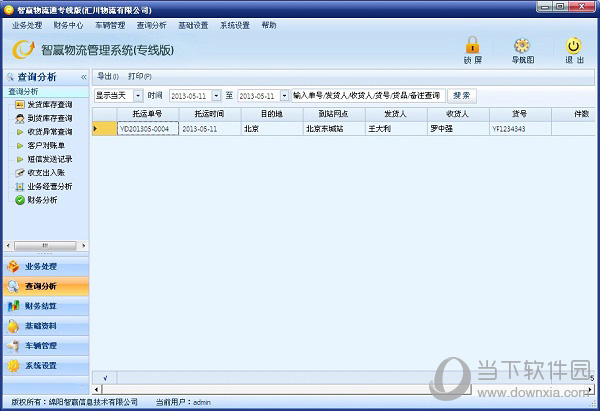Screen dimensions: 600x411
Task: Open the 查询分析 menu in menu bar
Action: pyautogui.click(x=152, y=25)
